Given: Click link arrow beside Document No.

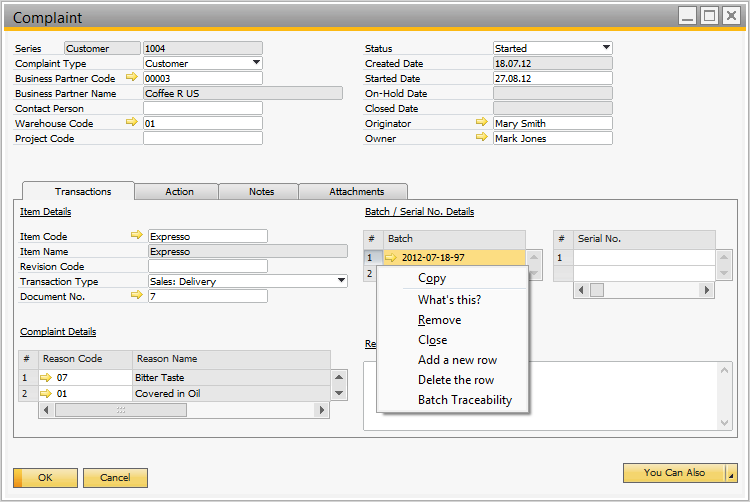Looking at the screenshot, I should (x=137, y=296).
